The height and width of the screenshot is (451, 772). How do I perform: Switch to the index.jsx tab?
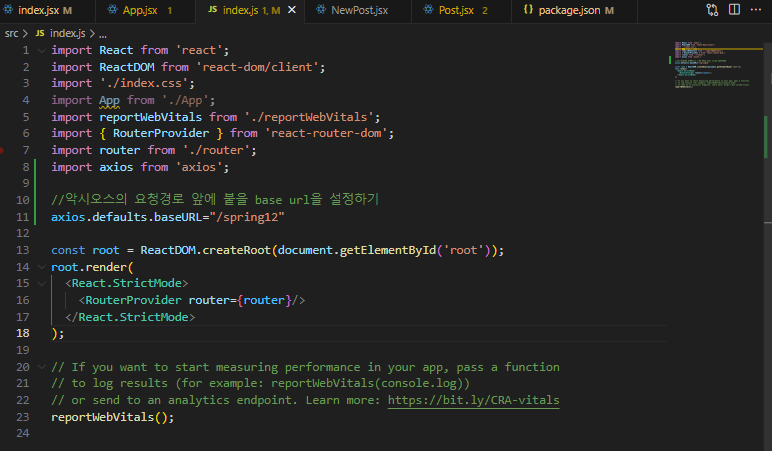coord(44,10)
